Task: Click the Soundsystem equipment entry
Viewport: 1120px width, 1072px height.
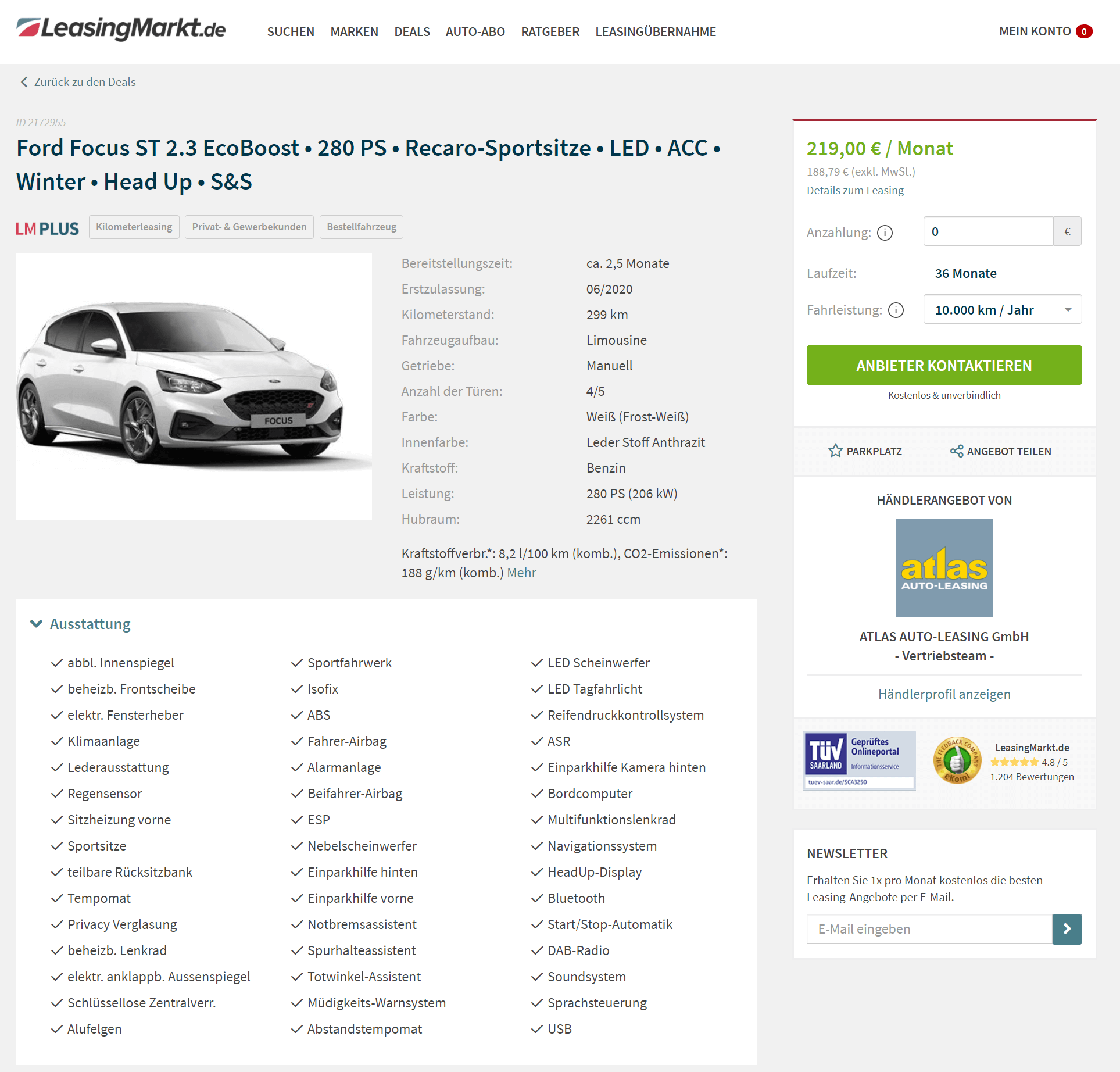Action: pyautogui.click(x=586, y=977)
